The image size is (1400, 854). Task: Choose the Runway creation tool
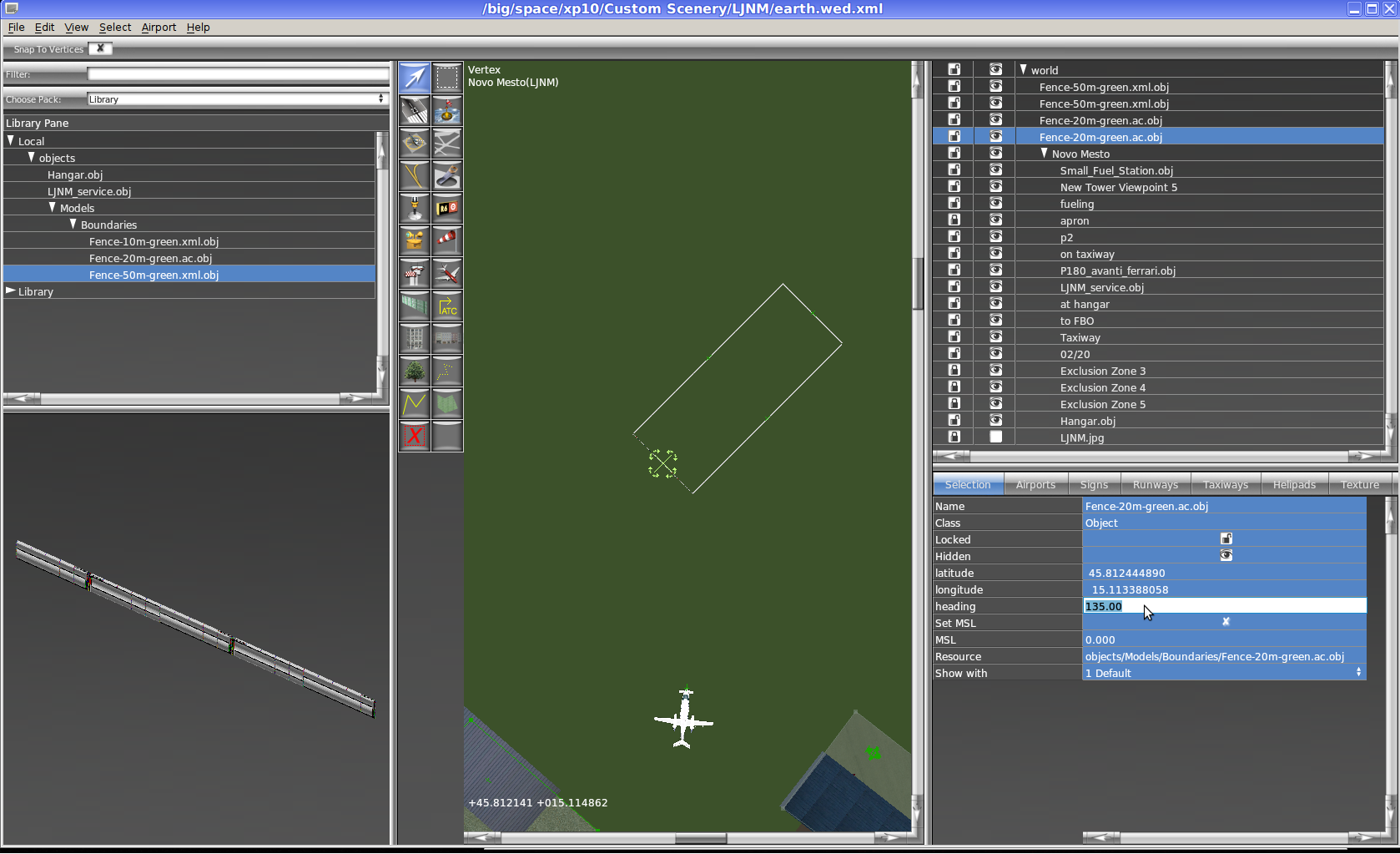pos(414,110)
